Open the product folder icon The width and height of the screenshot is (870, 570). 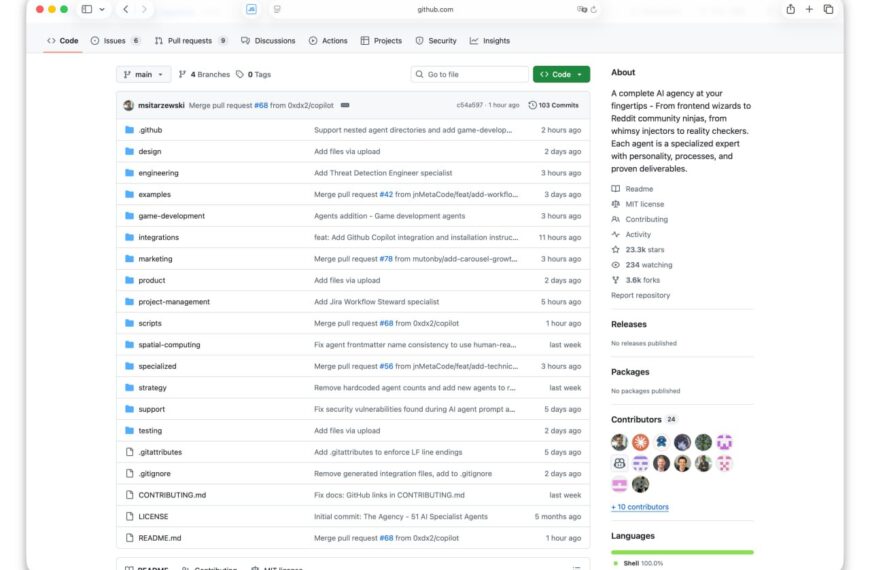(x=129, y=280)
